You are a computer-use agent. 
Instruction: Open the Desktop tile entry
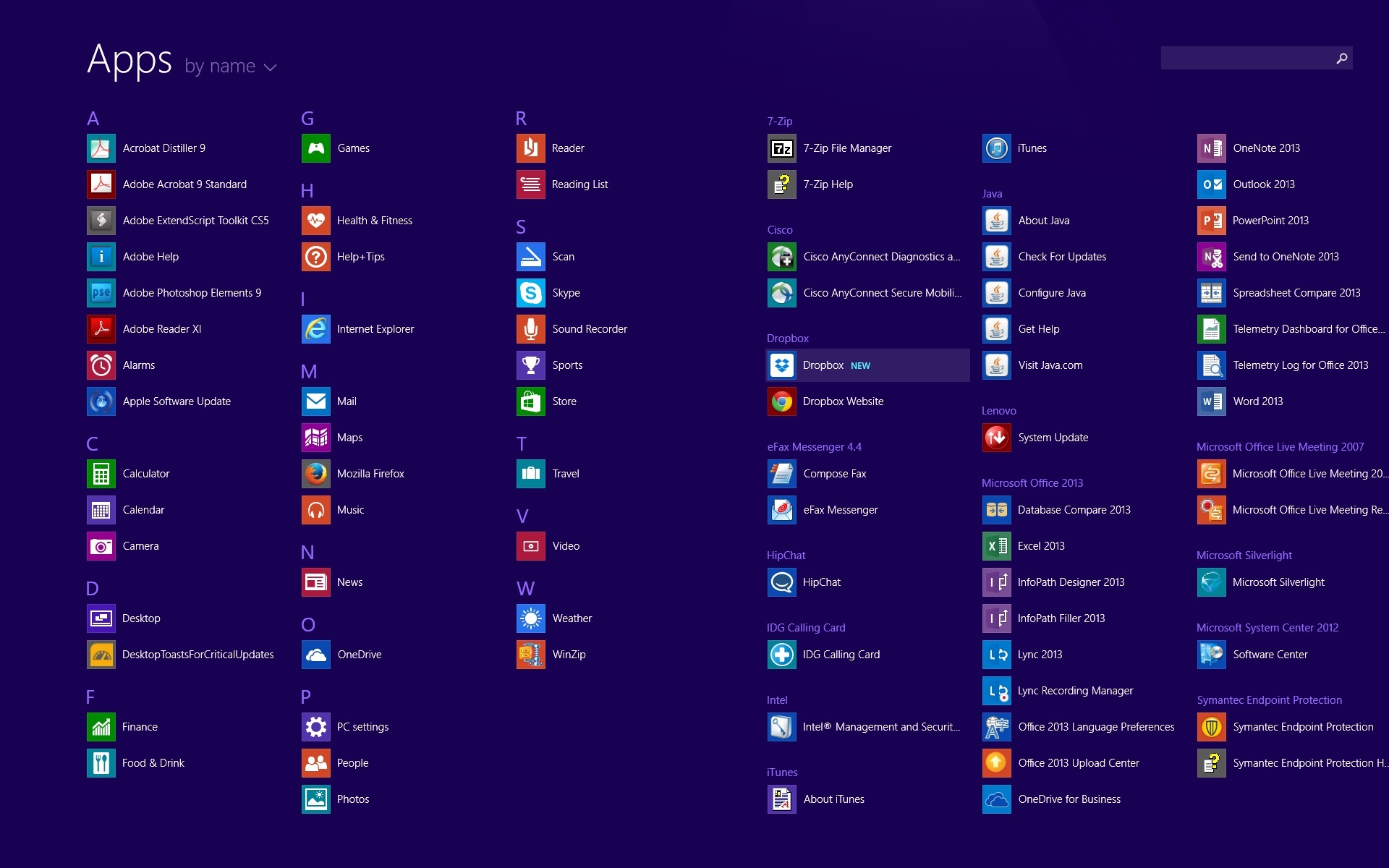click(124, 618)
